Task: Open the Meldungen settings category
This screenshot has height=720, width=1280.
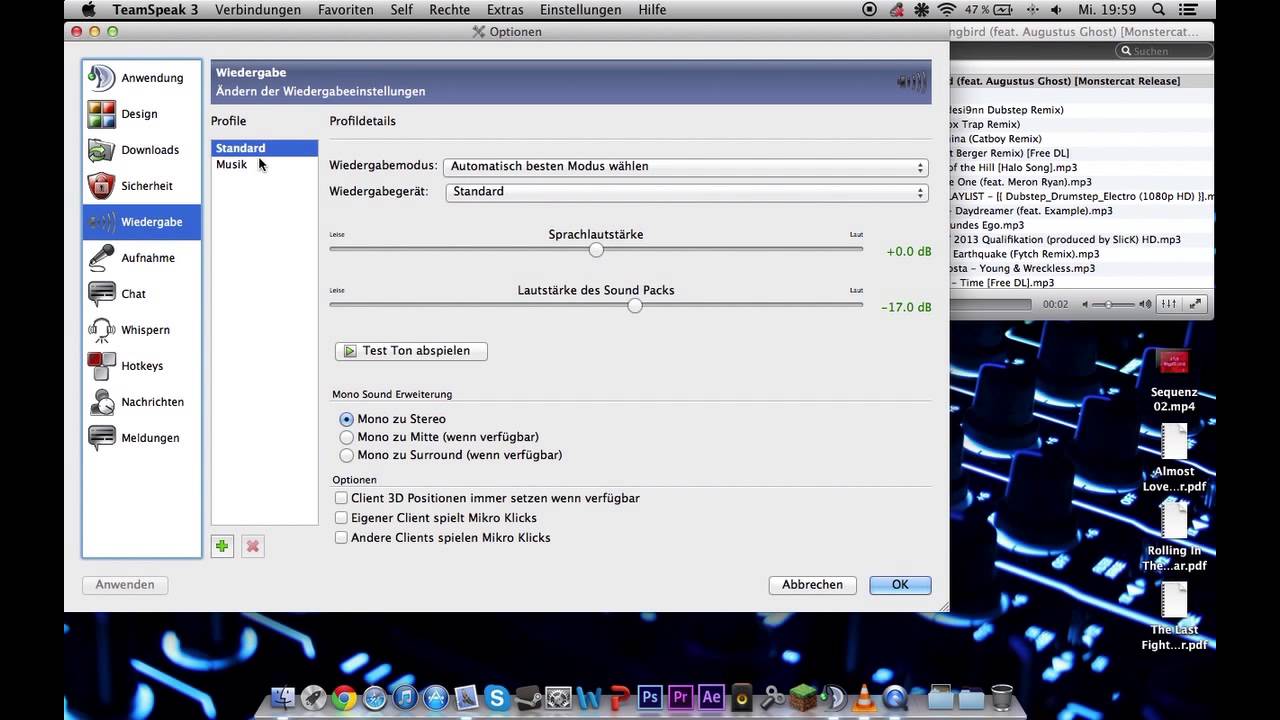Action: click(x=141, y=438)
